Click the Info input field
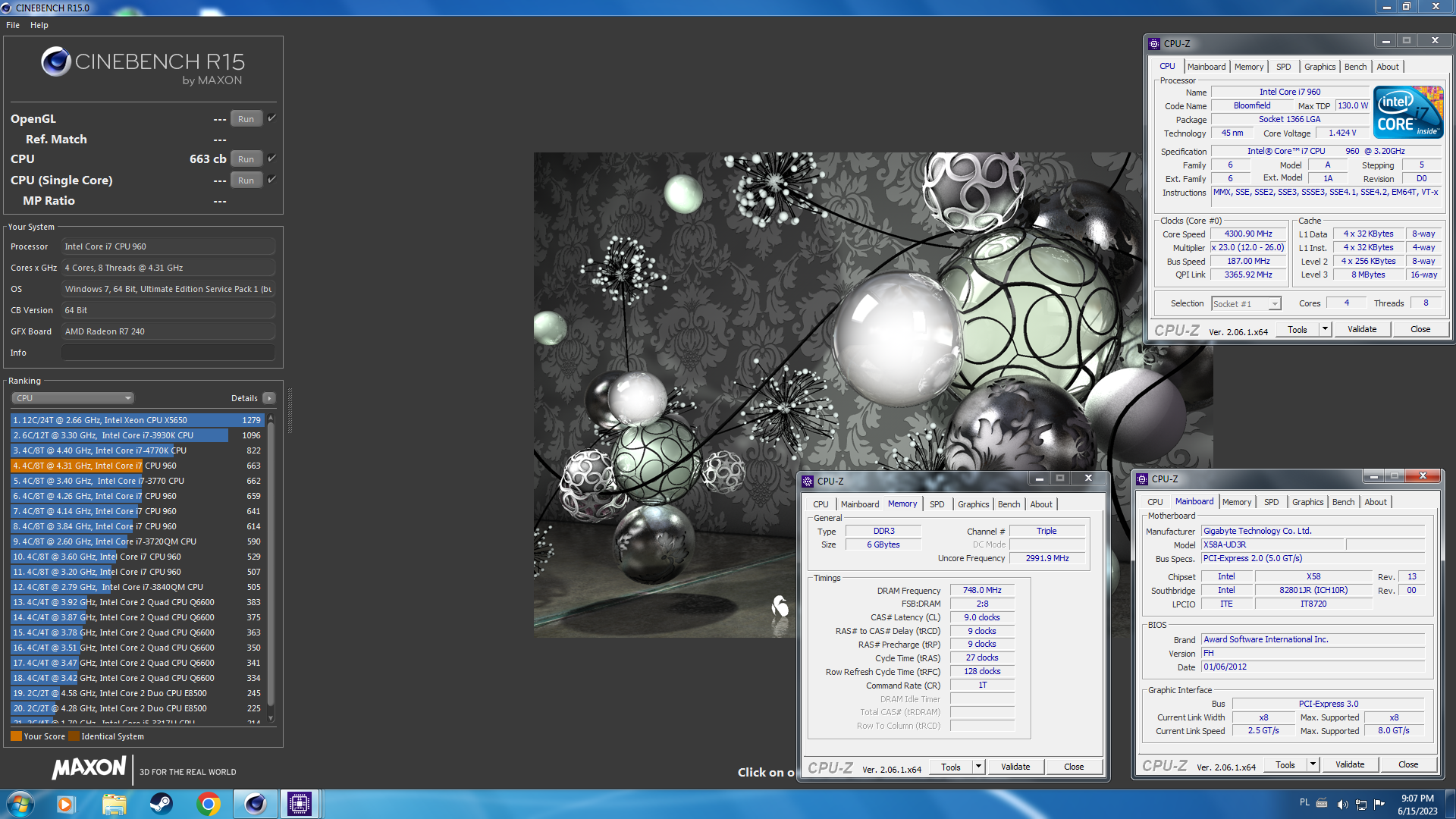The width and height of the screenshot is (1456, 819). point(168,353)
